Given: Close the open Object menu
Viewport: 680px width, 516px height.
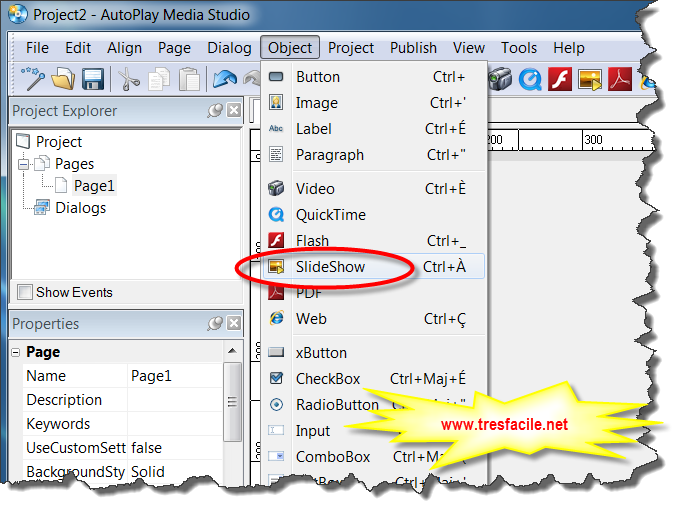Looking at the screenshot, I should coord(290,48).
